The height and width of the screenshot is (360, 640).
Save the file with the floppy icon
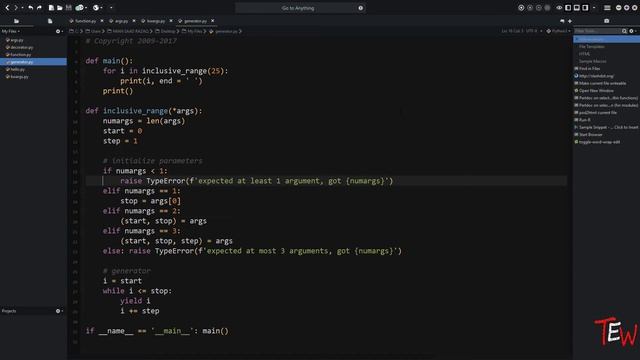[69, 8]
